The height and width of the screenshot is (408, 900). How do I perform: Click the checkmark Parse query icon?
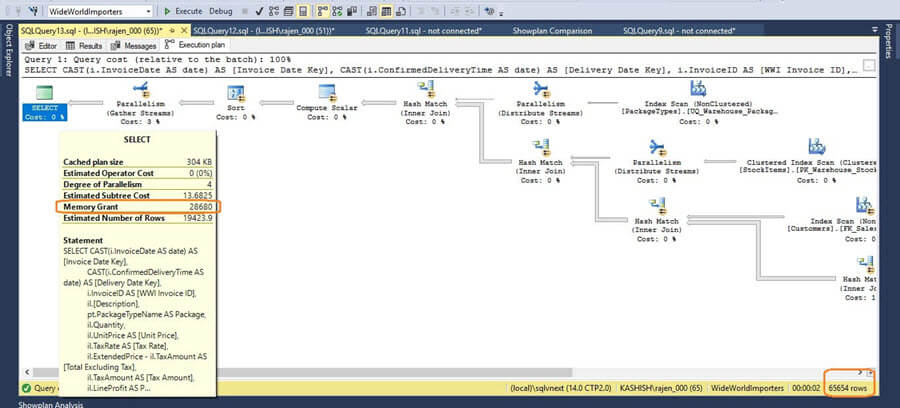259,11
